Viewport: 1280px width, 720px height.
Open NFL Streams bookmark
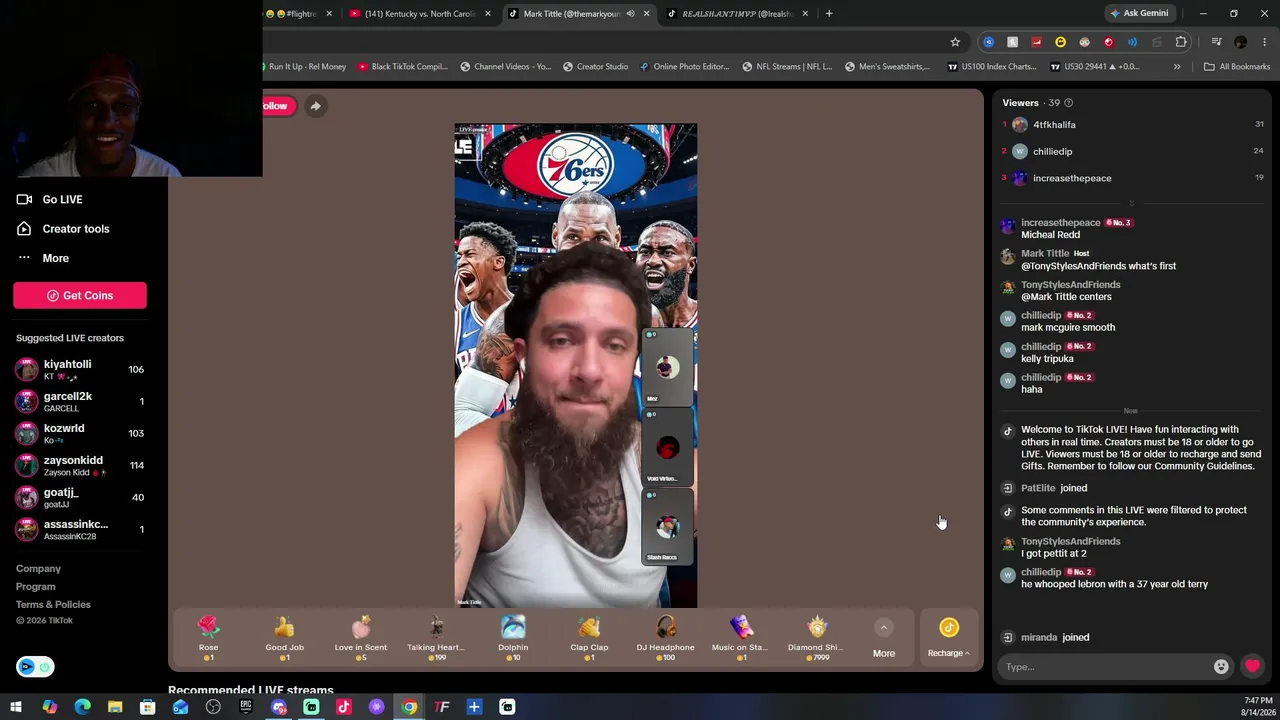787,67
